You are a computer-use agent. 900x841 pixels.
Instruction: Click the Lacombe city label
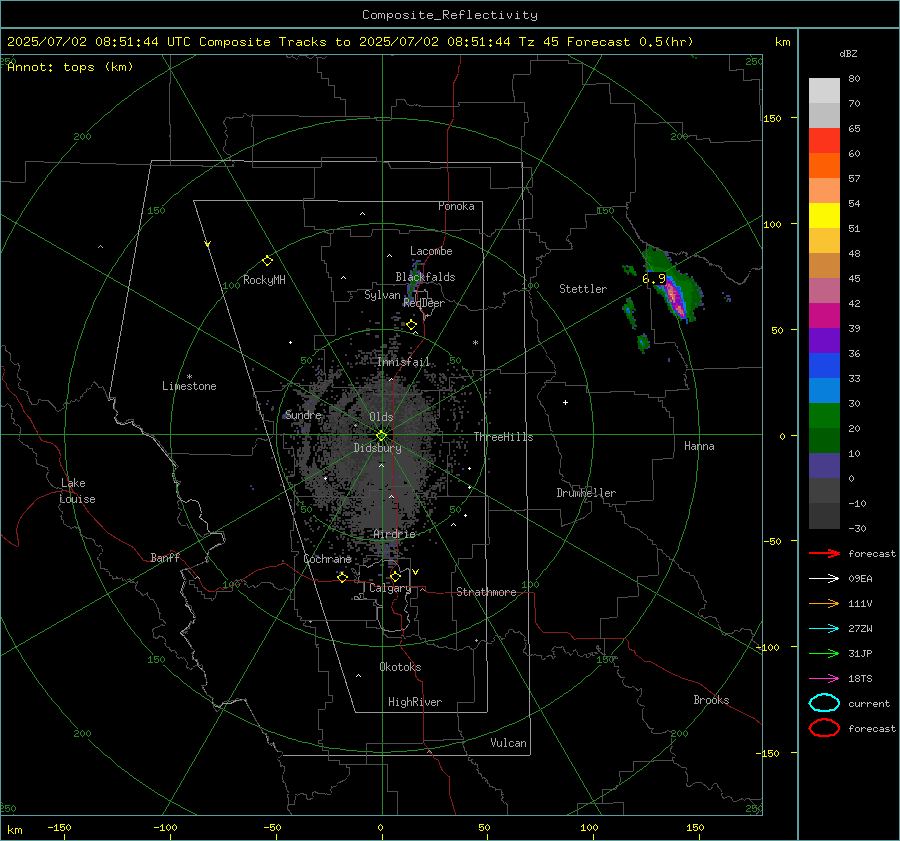[x=431, y=251]
